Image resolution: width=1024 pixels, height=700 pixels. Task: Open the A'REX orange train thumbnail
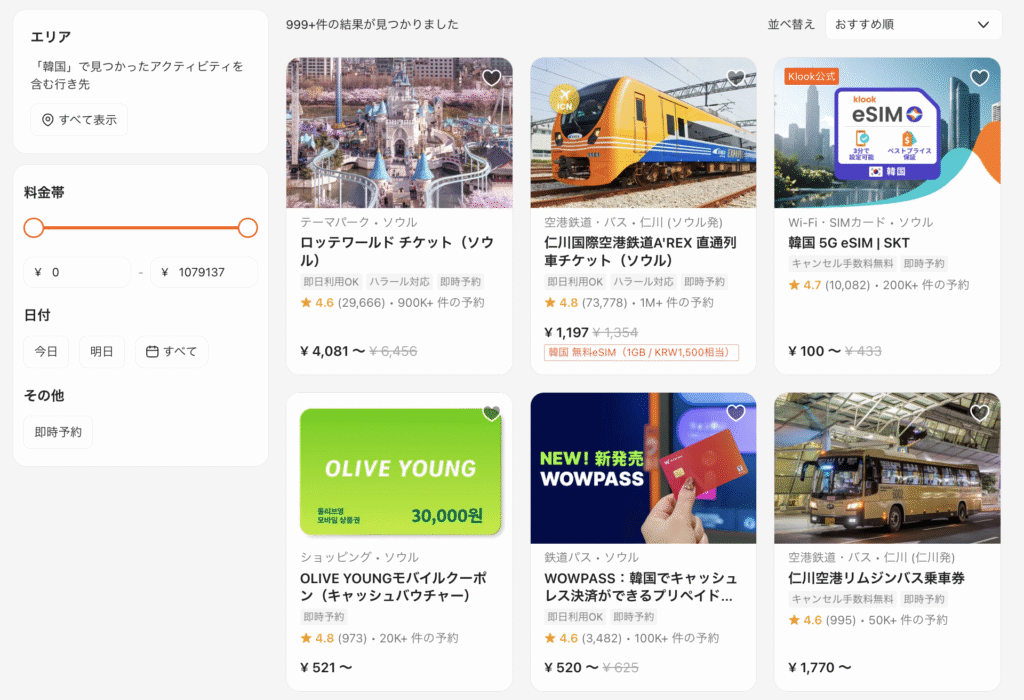point(643,133)
